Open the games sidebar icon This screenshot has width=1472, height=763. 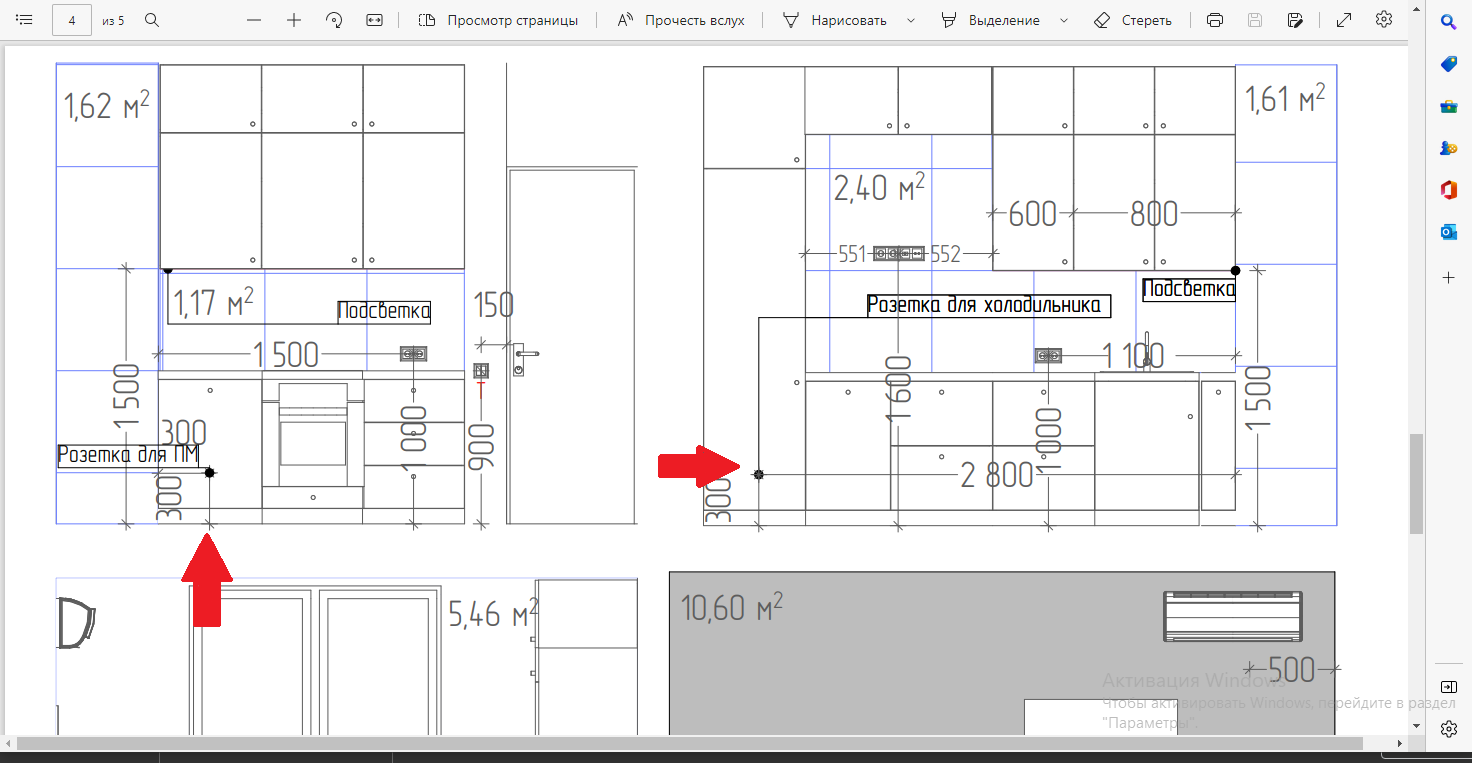pos(1448,147)
